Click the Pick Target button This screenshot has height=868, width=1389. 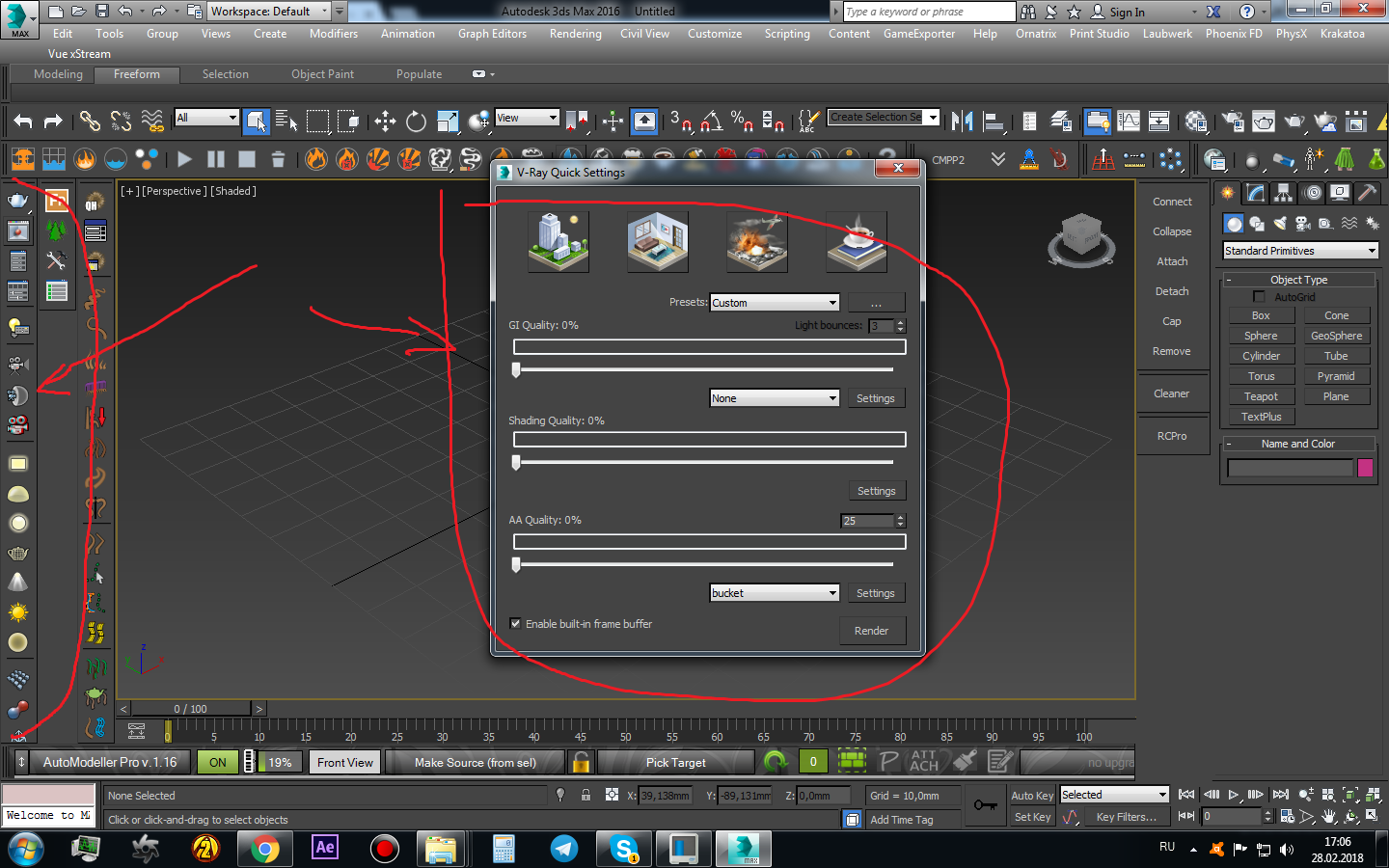tap(675, 762)
